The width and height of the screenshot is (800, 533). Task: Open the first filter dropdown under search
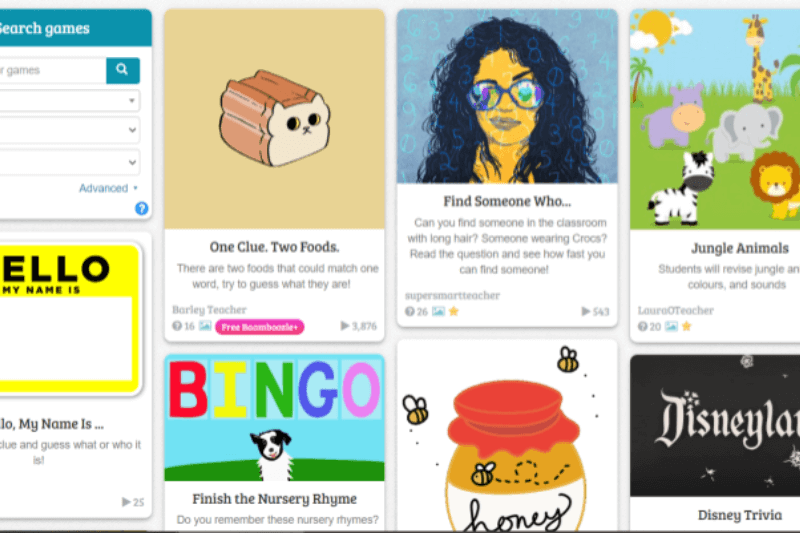click(69, 100)
